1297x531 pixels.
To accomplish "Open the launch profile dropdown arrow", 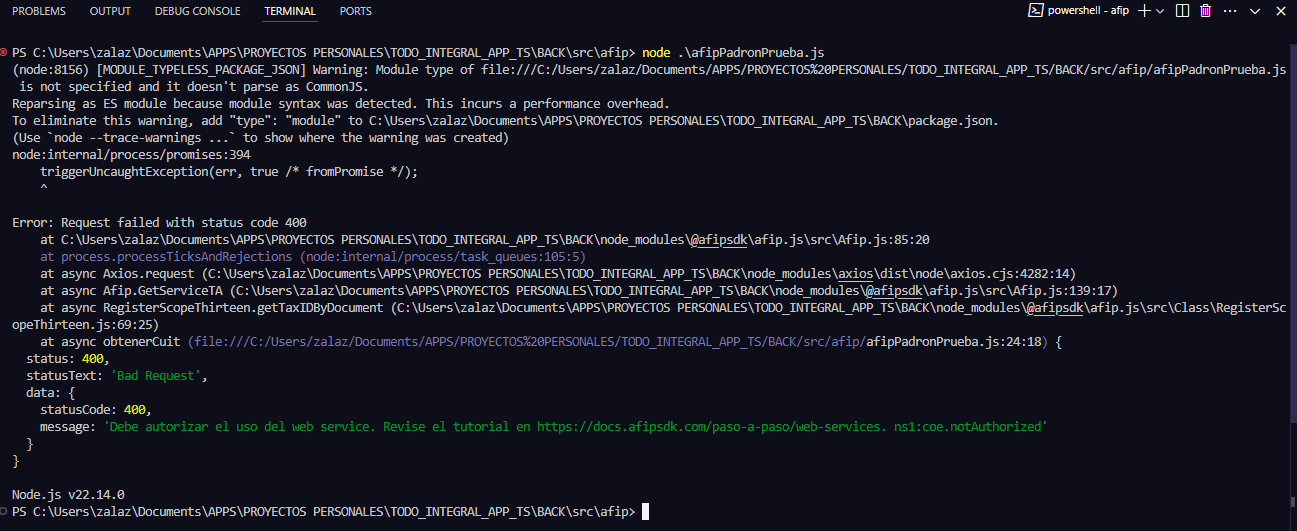I will (1160, 11).
